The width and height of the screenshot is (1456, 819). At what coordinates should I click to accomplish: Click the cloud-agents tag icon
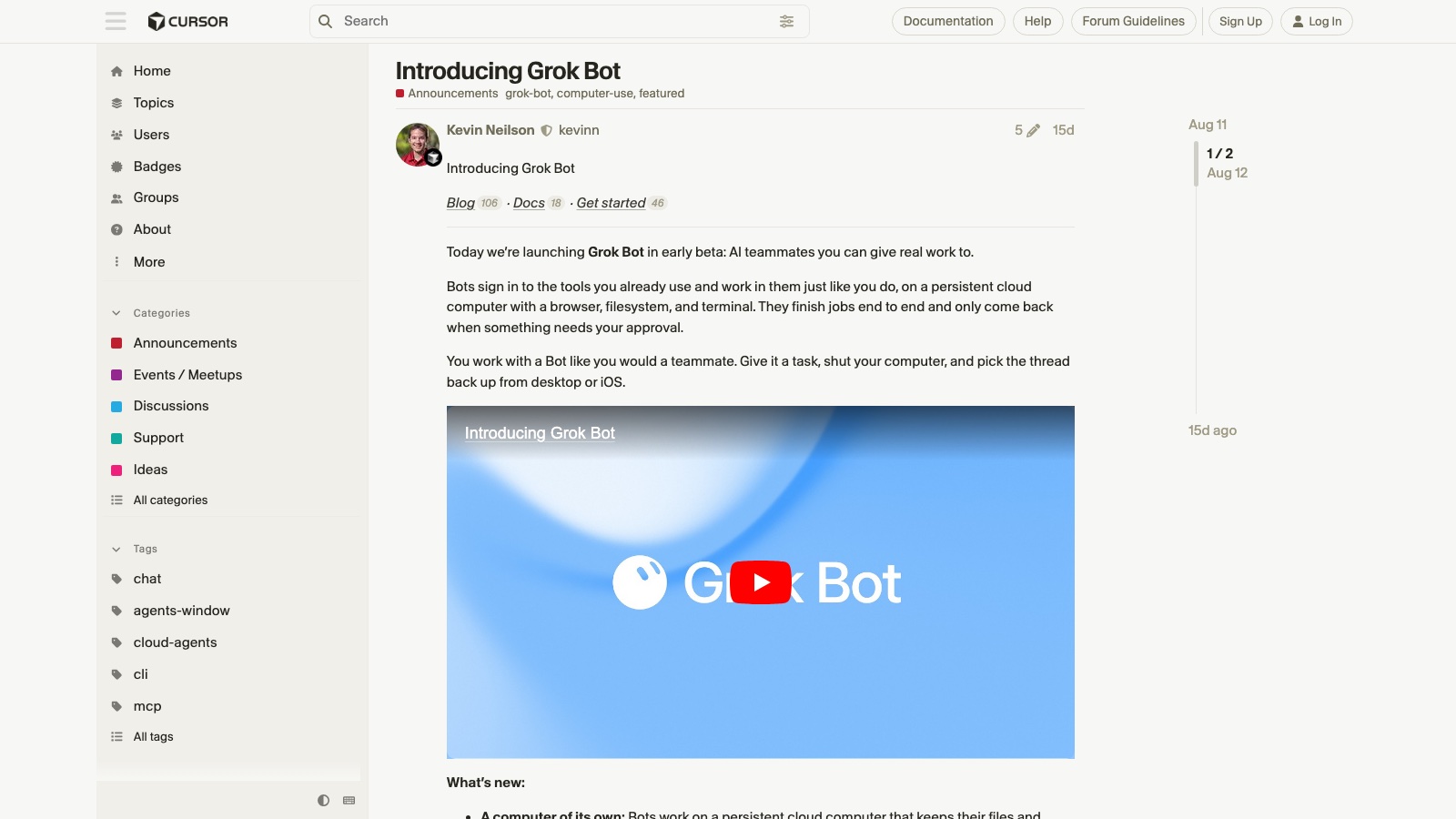click(x=116, y=642)
